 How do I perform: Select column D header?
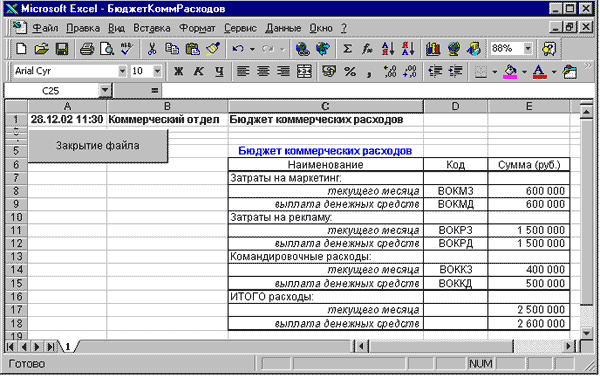click(455, 106)
